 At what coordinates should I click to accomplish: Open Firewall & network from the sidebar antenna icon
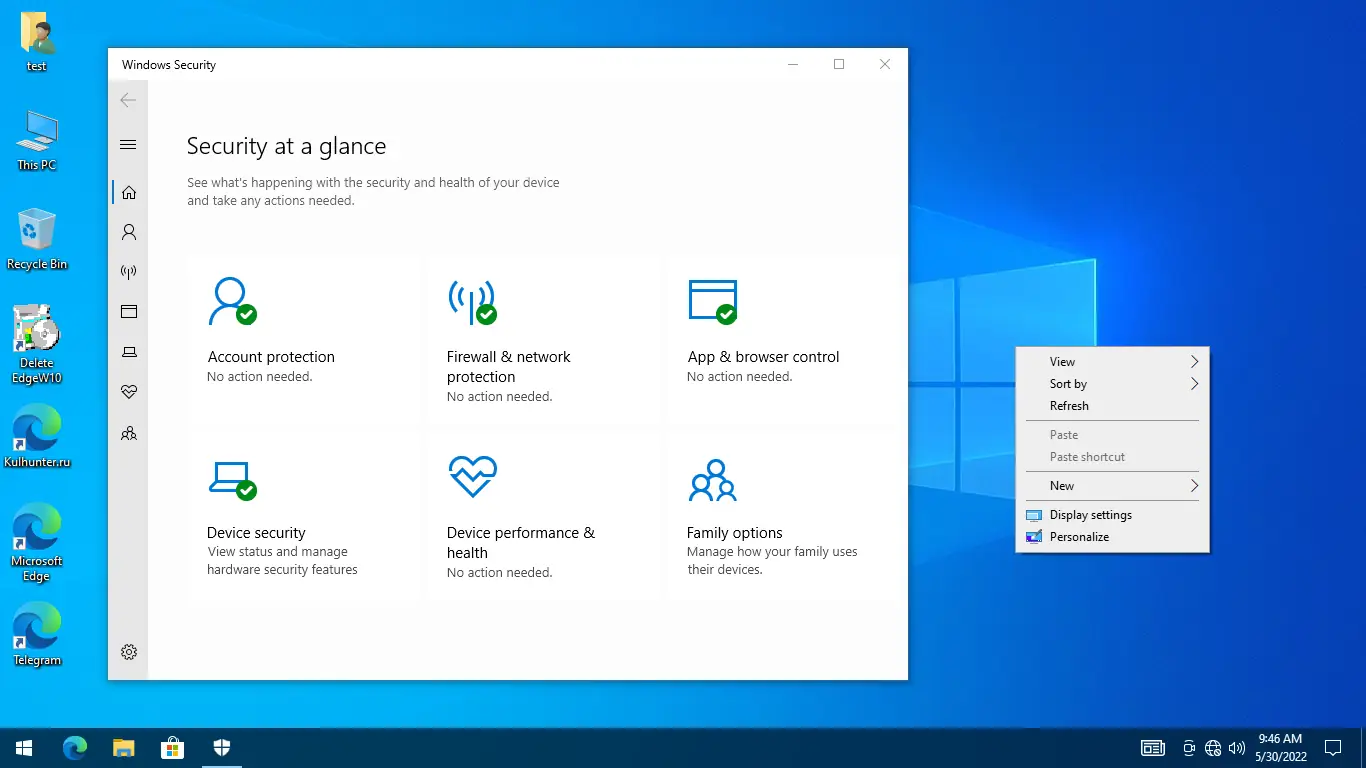coord(129,271)
